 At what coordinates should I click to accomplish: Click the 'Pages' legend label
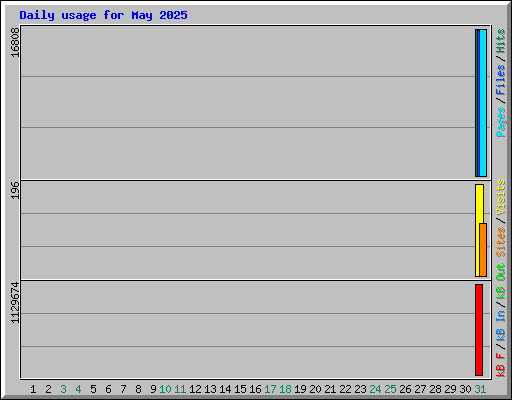(x=501, y=122)
